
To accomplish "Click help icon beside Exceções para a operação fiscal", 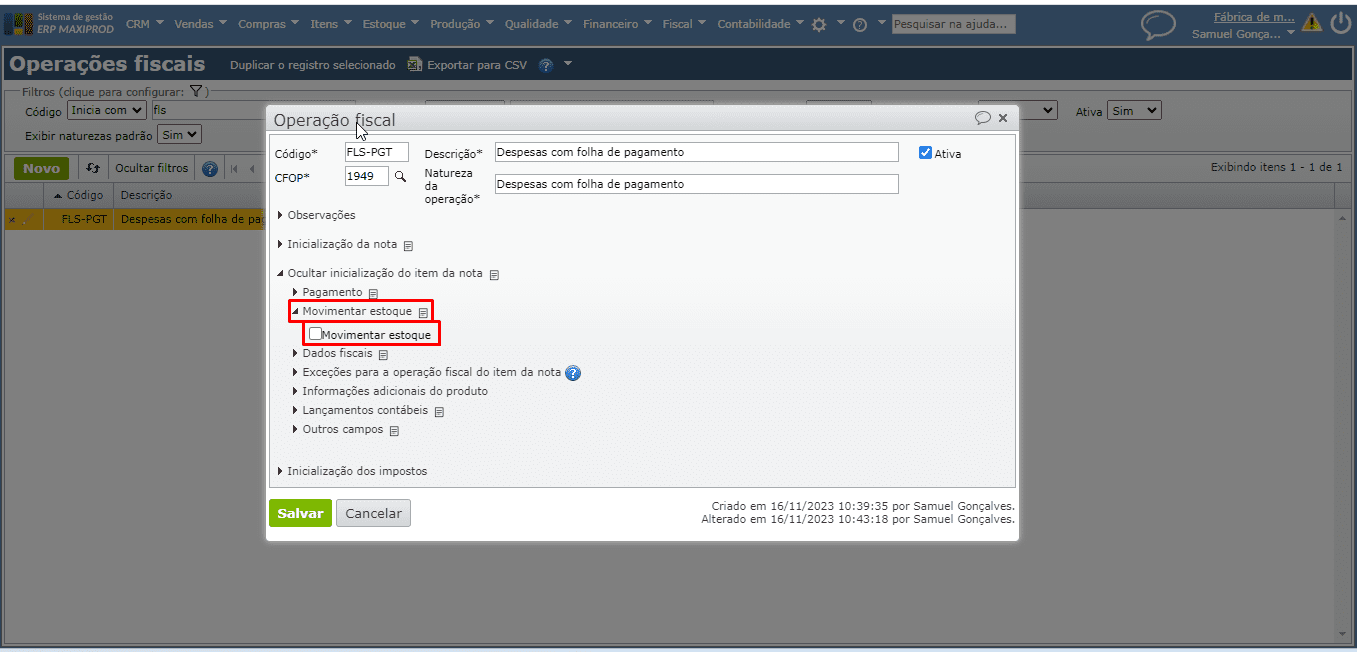I will [573, 373].
